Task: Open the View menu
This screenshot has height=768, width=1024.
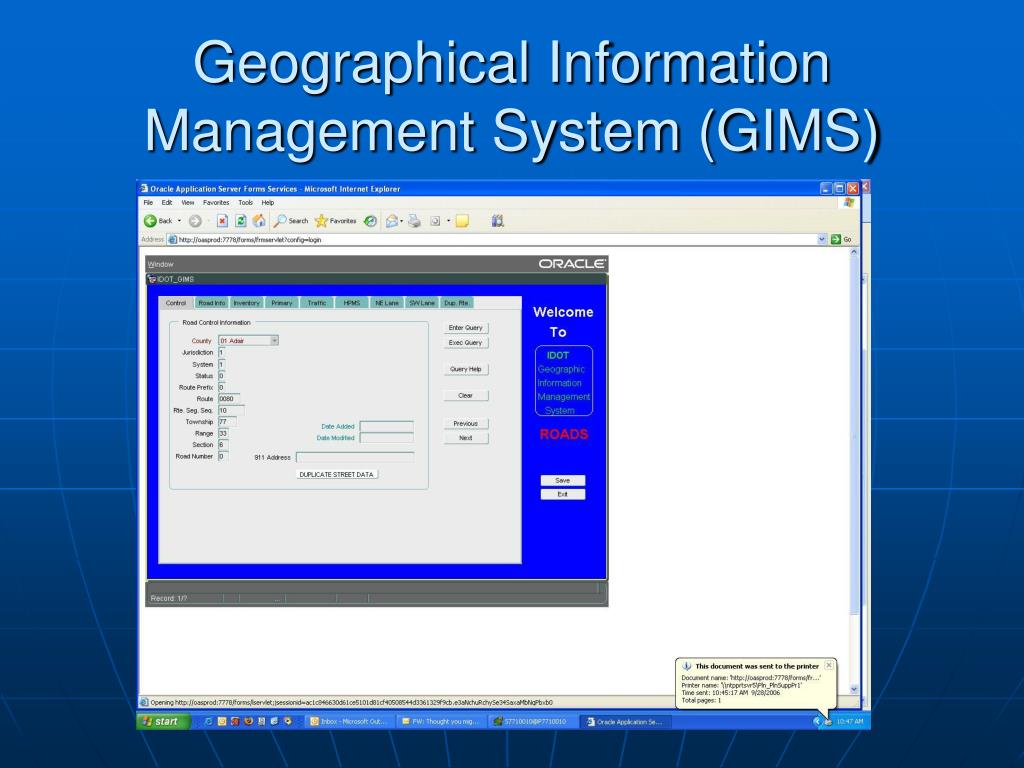Action: point(188,202)
